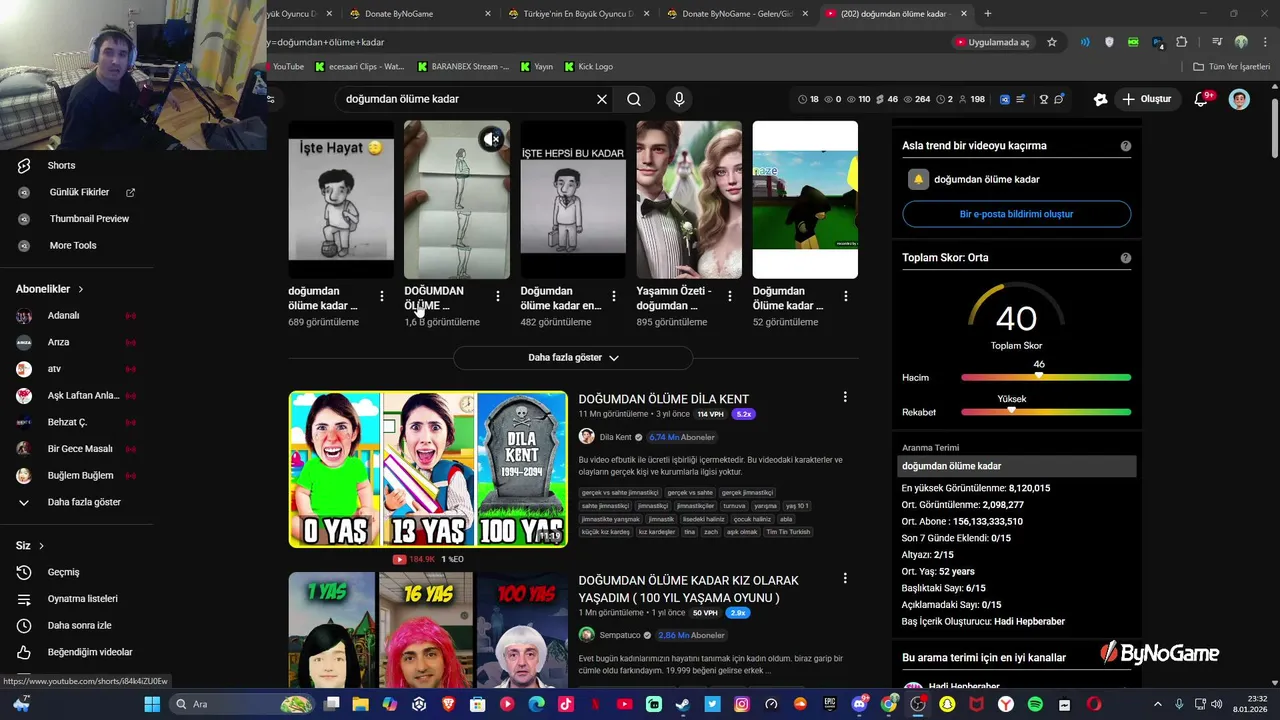Click the Oluştur create button

1146,99
